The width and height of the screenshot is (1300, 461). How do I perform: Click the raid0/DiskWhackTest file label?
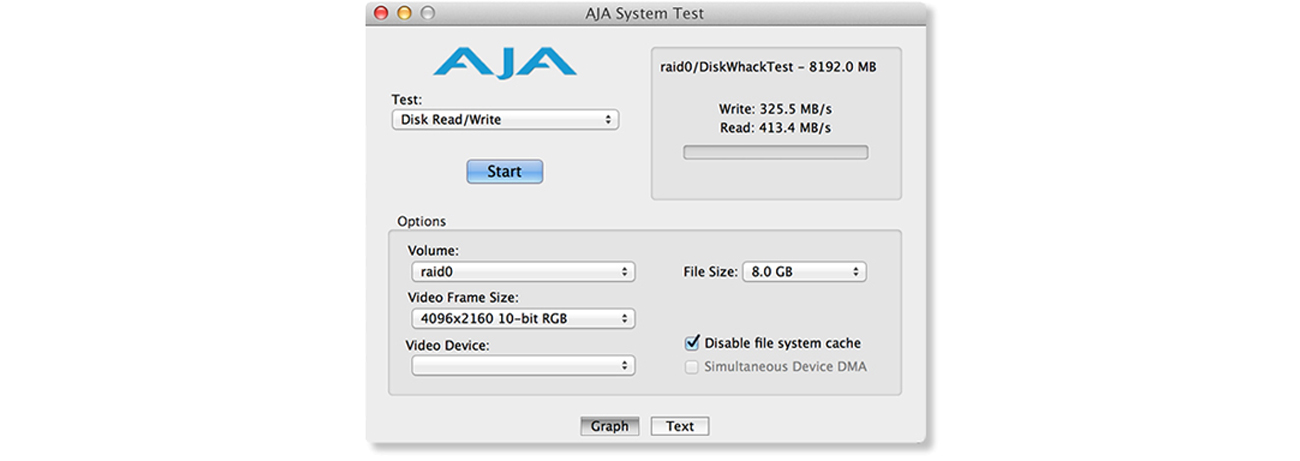769,67
